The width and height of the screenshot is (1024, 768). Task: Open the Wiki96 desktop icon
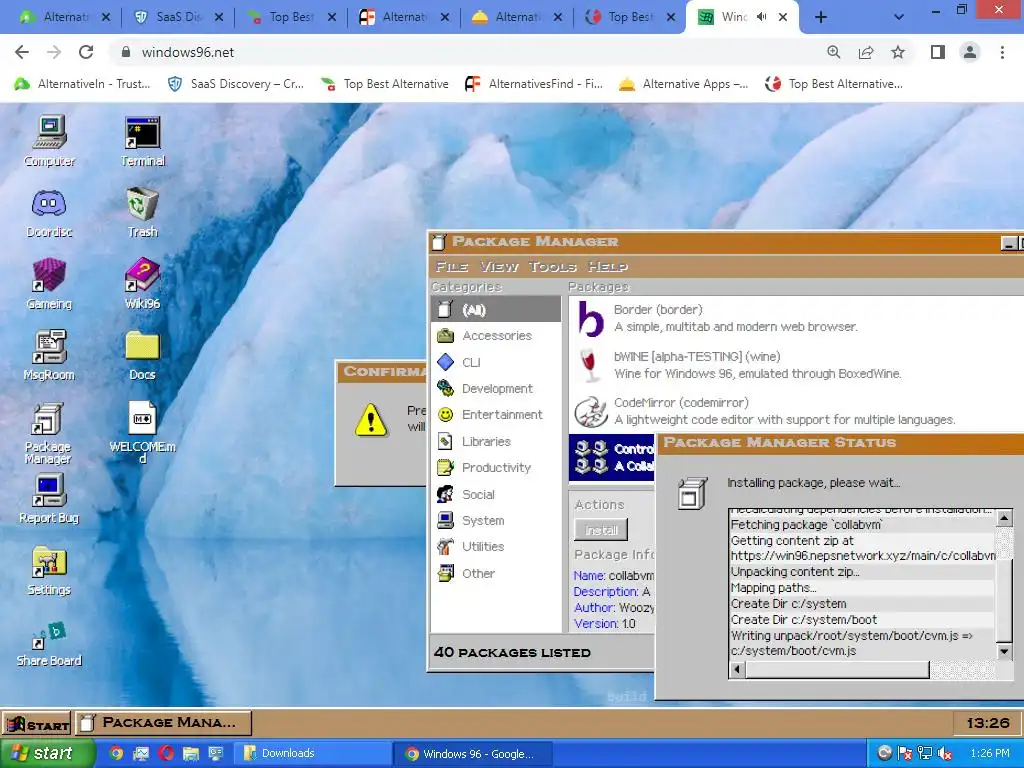click(x=142, y=283)
